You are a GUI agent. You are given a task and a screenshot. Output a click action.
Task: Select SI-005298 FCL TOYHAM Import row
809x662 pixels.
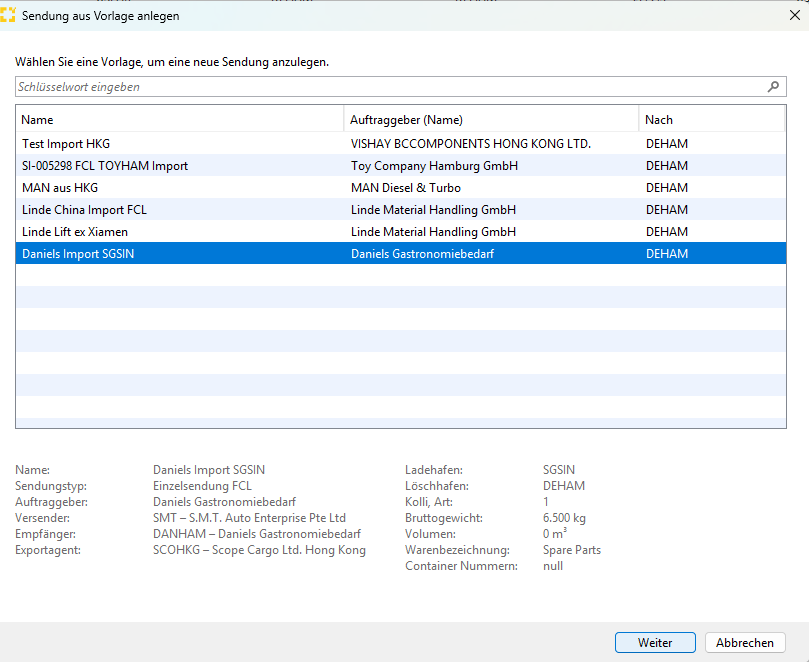point(105,166)
